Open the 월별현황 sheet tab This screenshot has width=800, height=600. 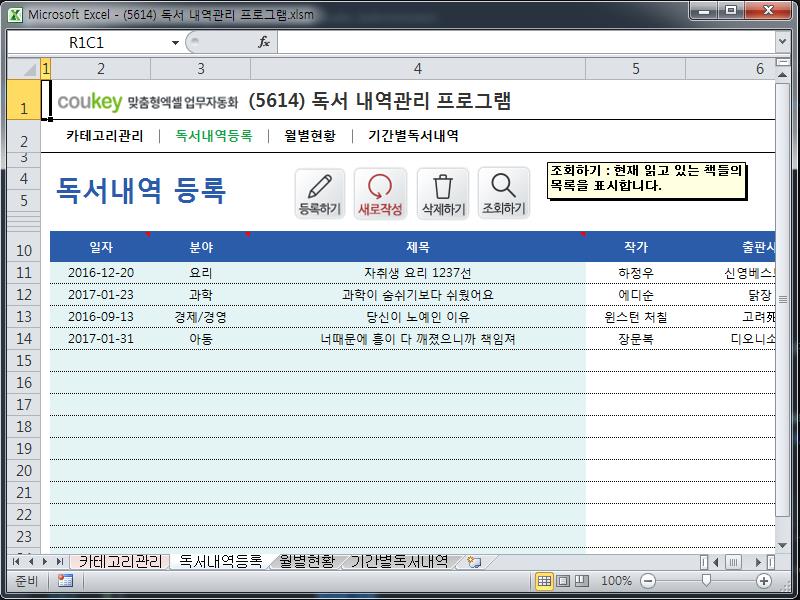[307, 562]
